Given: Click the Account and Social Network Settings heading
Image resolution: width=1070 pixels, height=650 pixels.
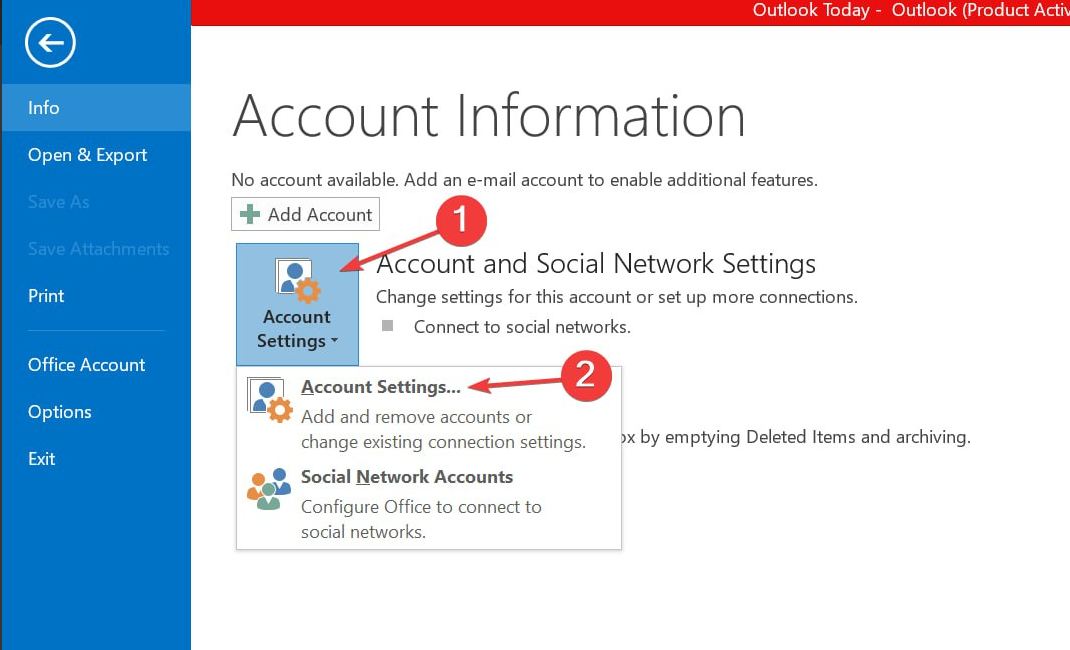Looking at the screenshot, I should point(596,264).
